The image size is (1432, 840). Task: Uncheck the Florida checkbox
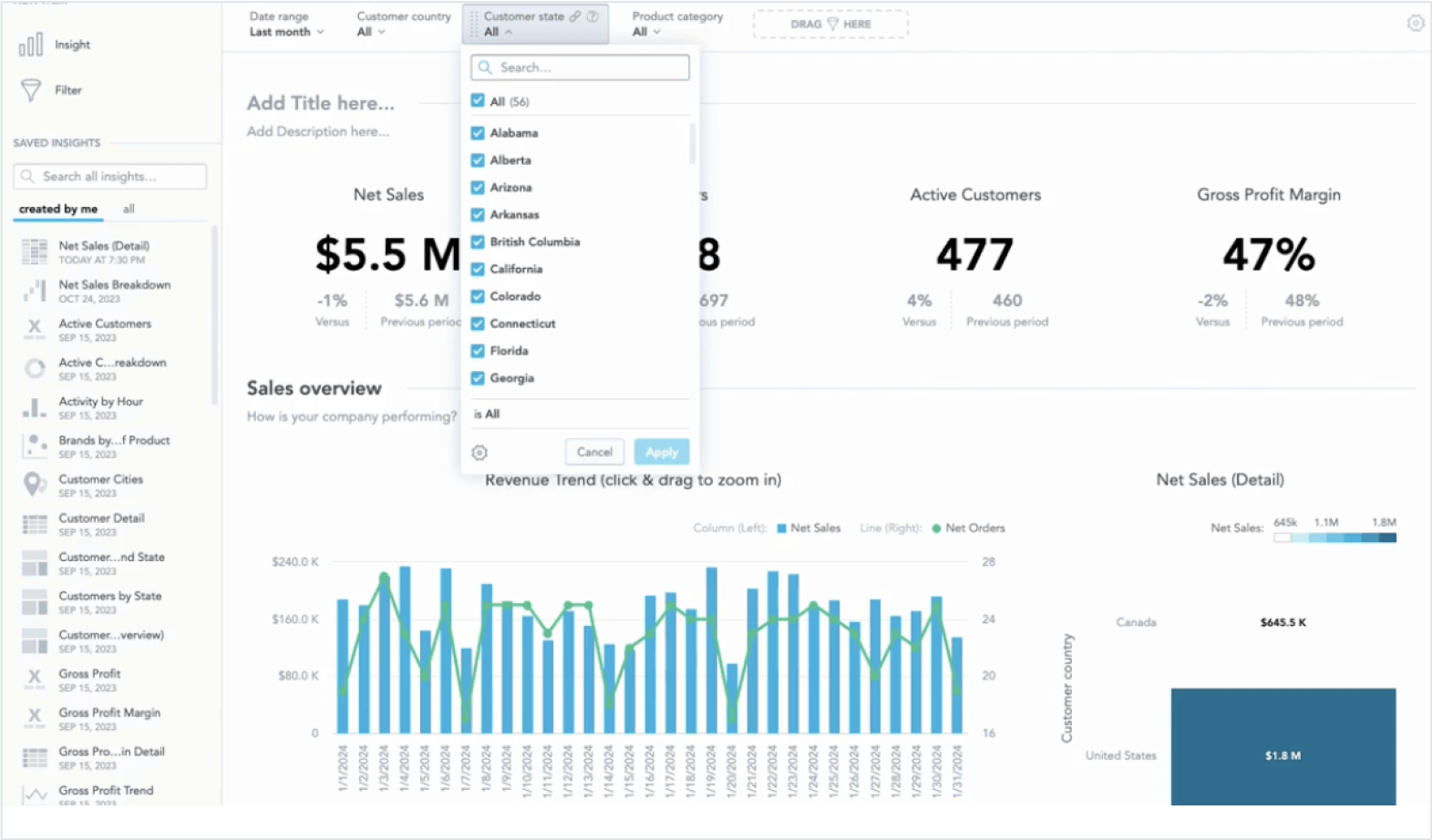coord(478,351)
